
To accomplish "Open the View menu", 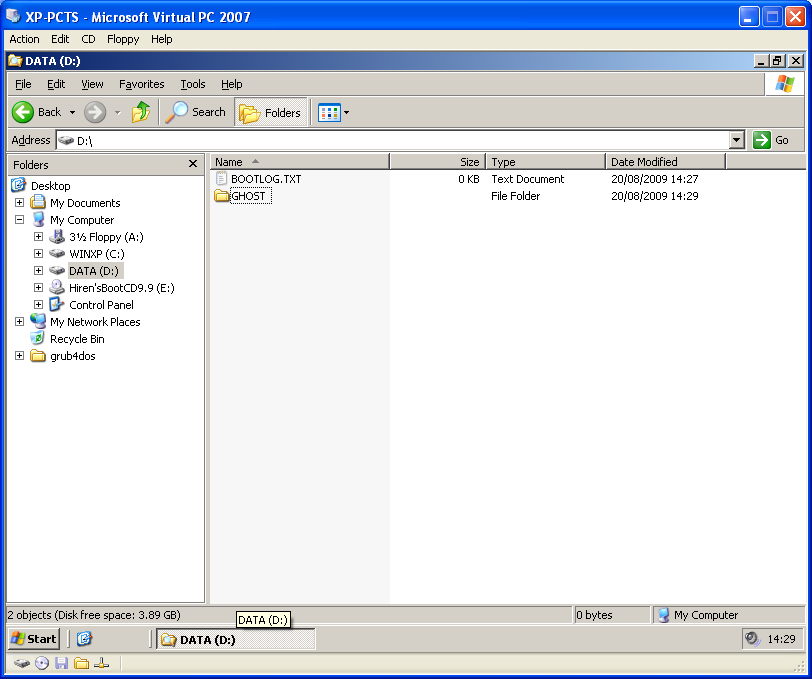I will pos(92,84).
